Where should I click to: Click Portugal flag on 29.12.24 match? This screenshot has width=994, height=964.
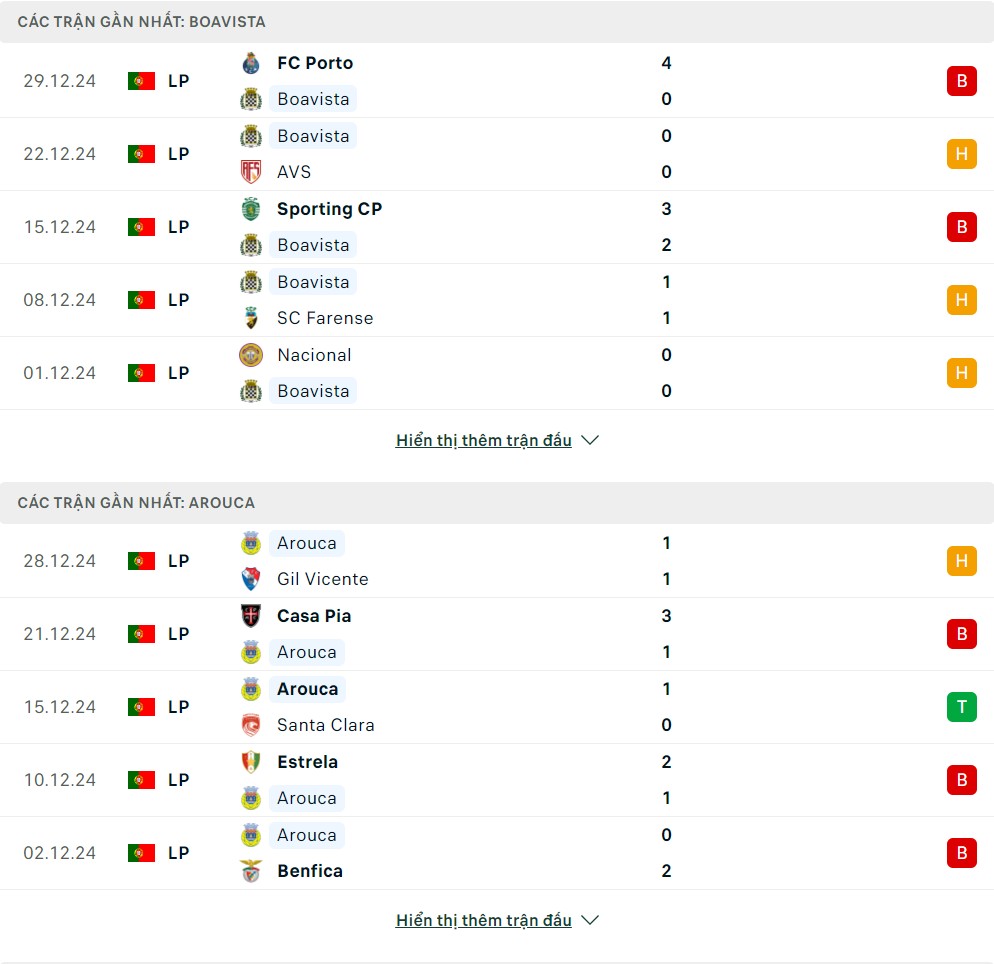[141, 81]
